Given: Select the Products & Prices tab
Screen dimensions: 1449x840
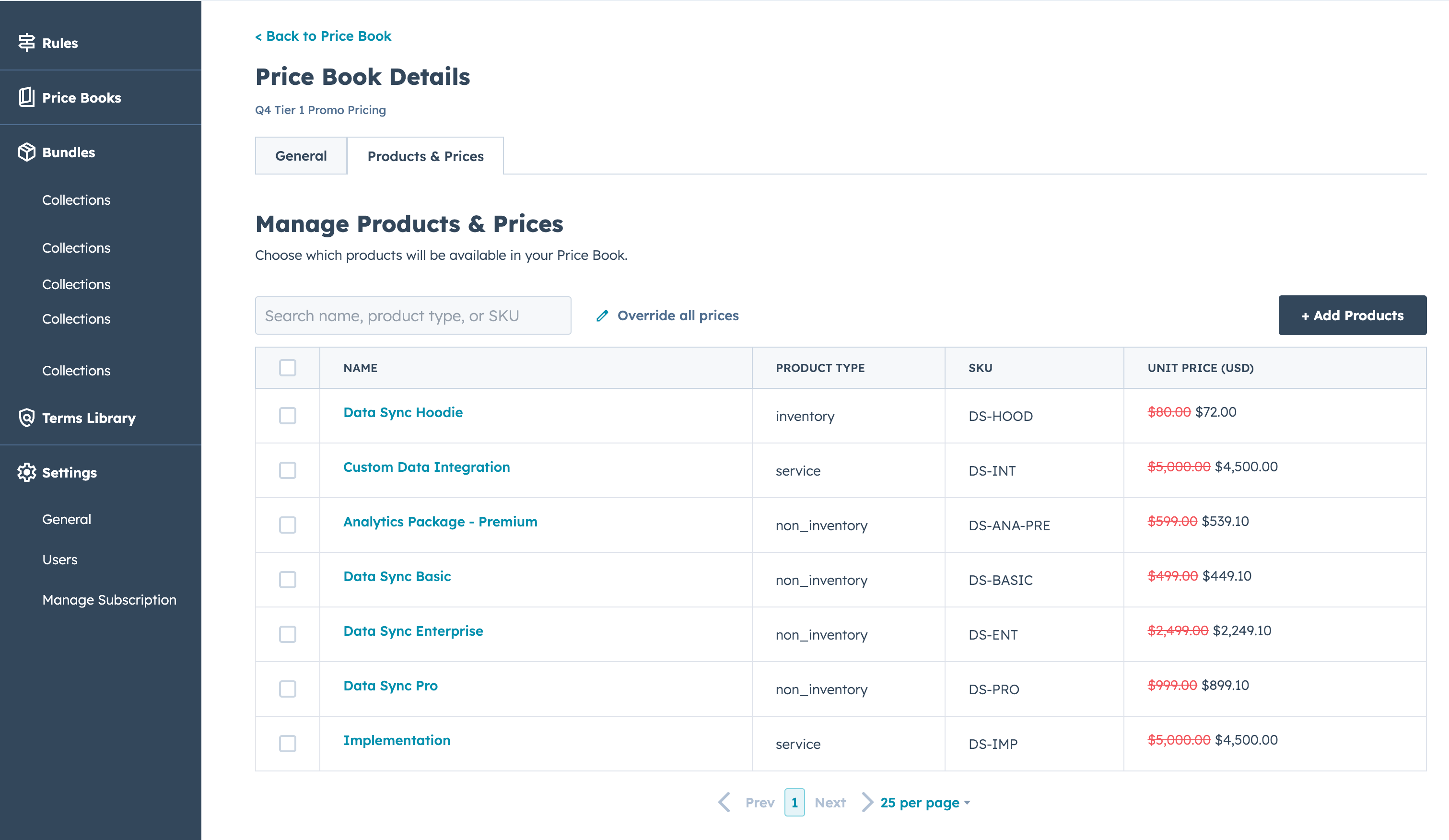Looking at the screenshot, I should pos(425,156).
